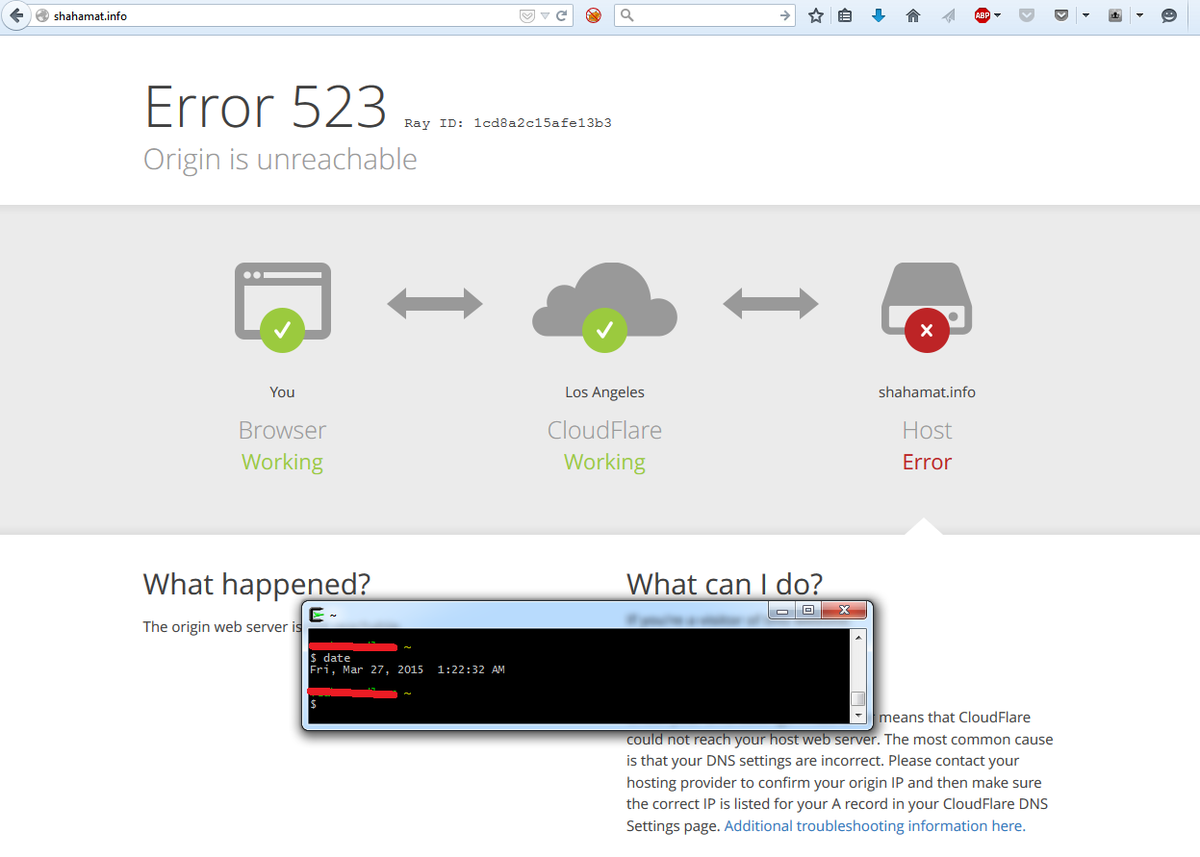Bookmark this page with the star icon
The height and width of the screenshot is (857, 1200).
pyautogui.click(x=816, y=16)
